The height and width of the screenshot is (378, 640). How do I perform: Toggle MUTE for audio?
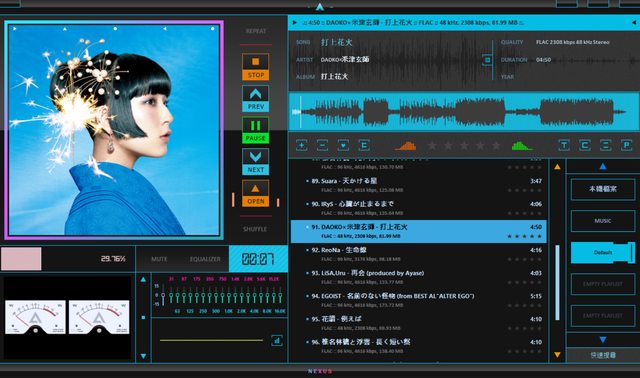[x=159, y=259]
